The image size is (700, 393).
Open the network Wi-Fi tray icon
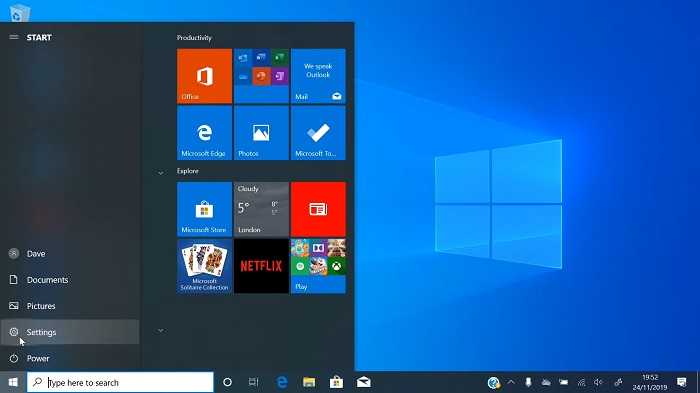pos(581,383)
